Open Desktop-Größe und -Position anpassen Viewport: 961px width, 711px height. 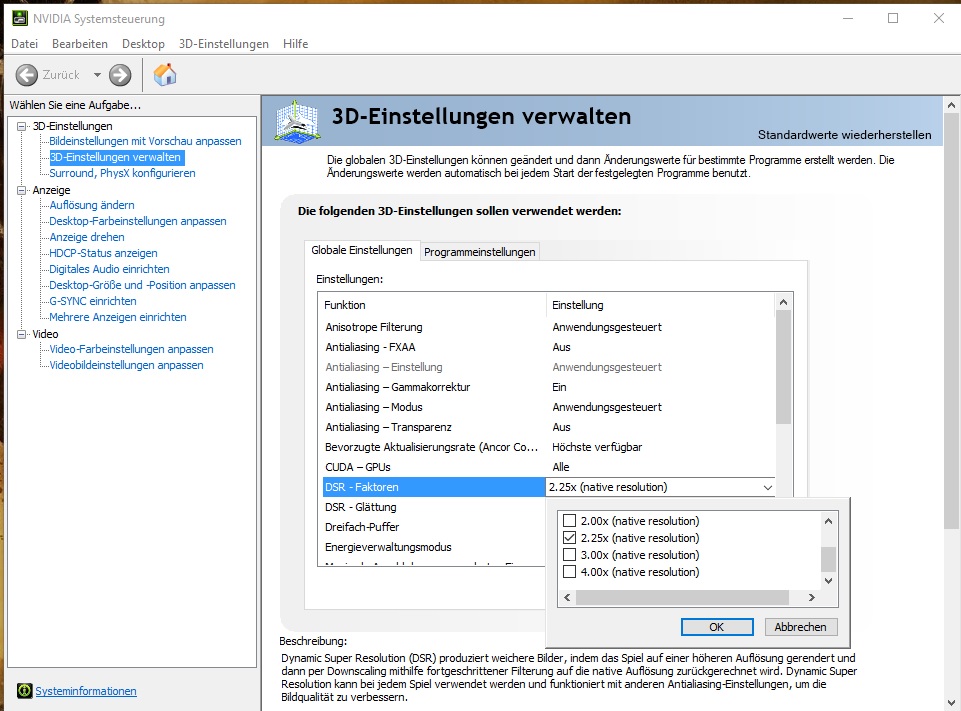pos(142,285)
